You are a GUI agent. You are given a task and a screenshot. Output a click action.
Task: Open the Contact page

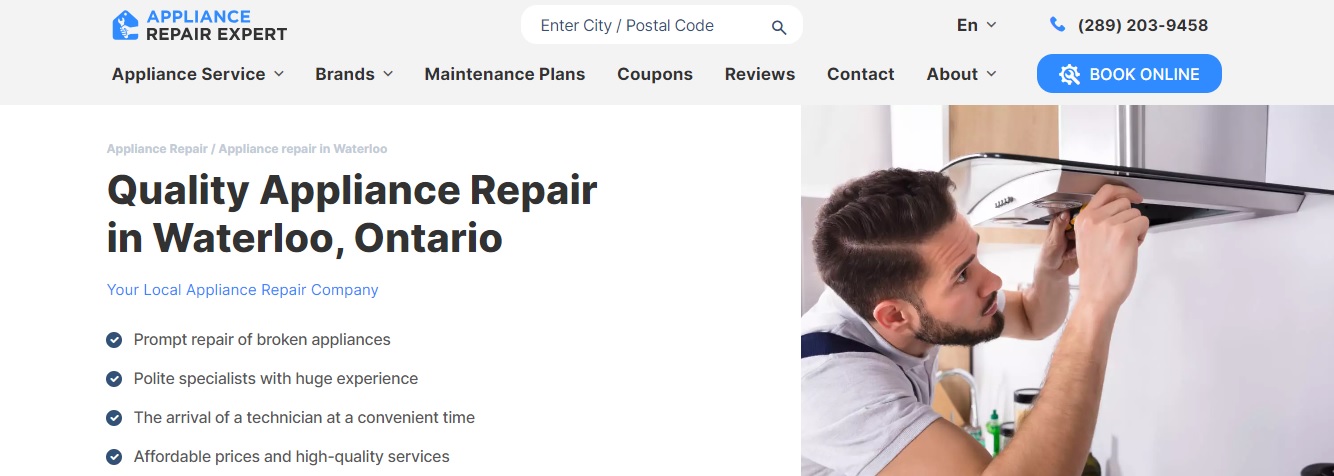(x=861, y=74)
